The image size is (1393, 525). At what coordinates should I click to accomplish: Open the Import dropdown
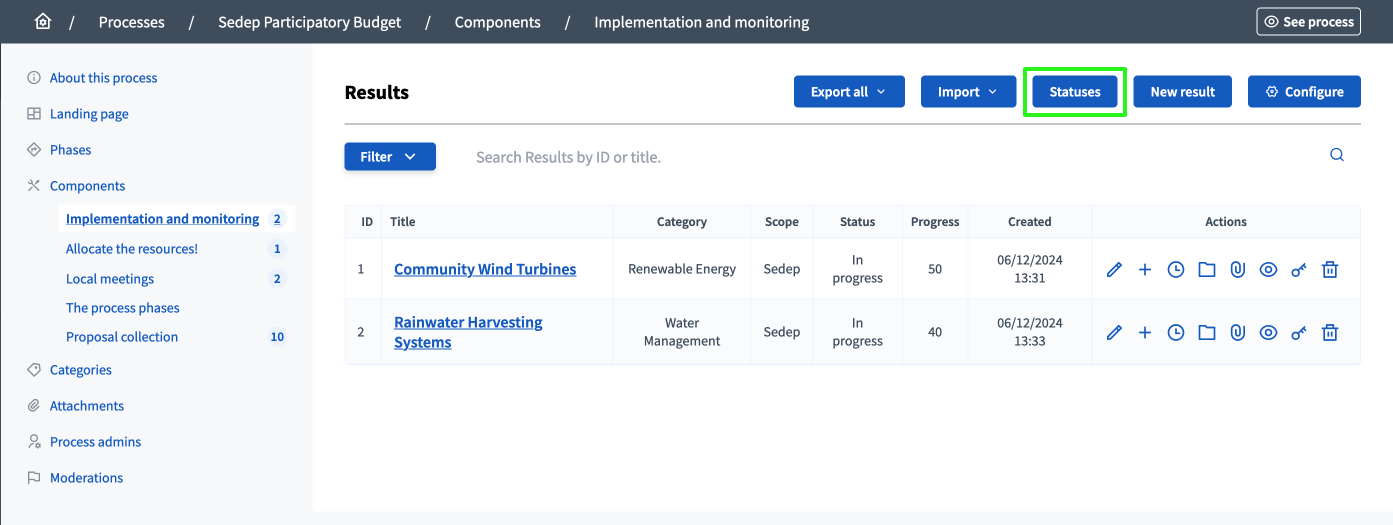pyautogui.click(x=968, y=92)
